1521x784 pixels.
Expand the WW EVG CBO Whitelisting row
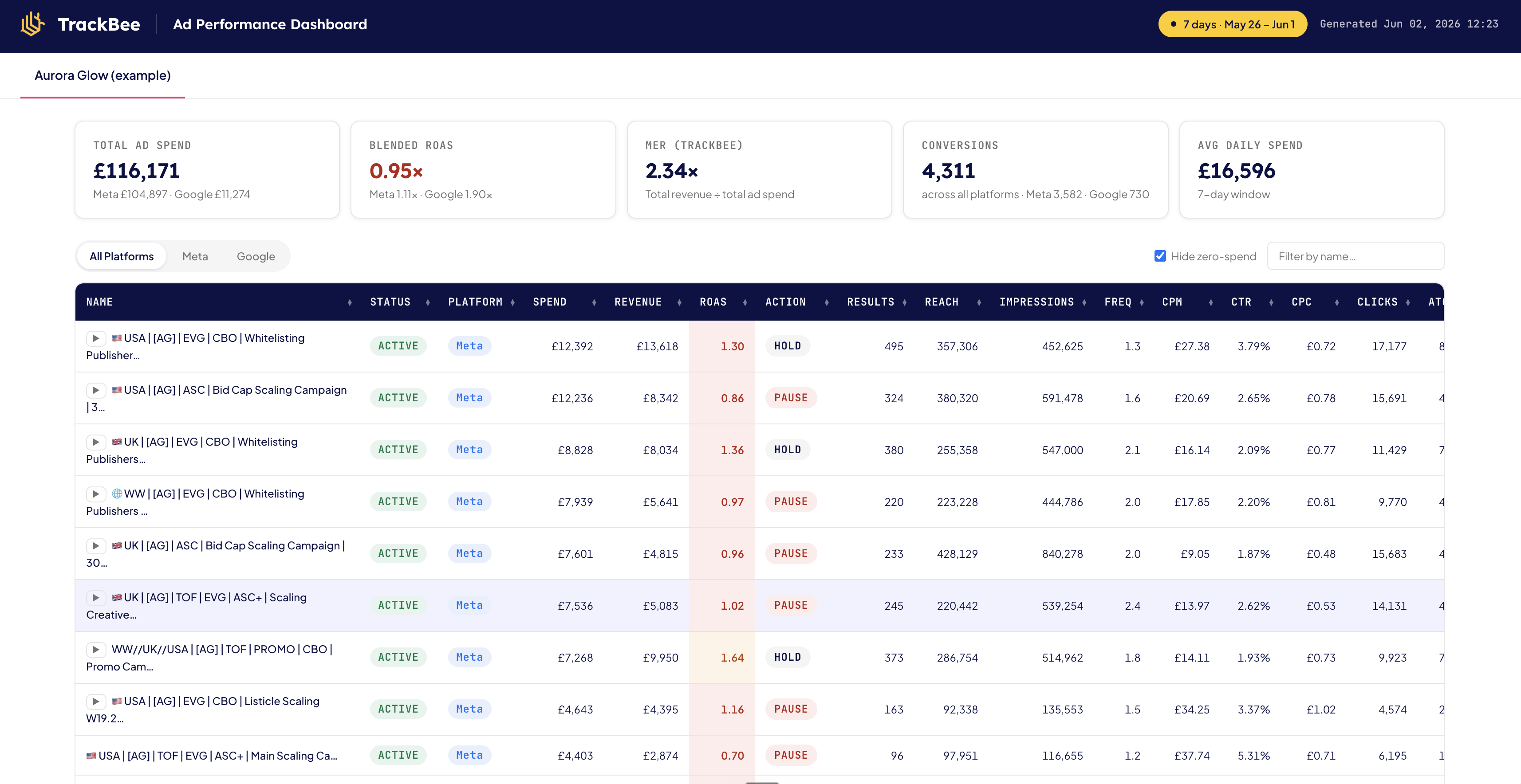[96, 494]
